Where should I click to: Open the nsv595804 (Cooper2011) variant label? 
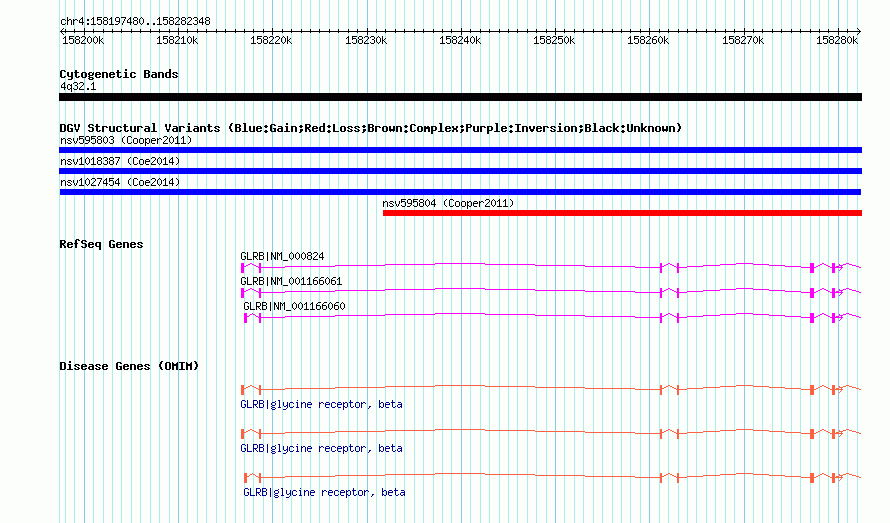click(x=448, y=203)
